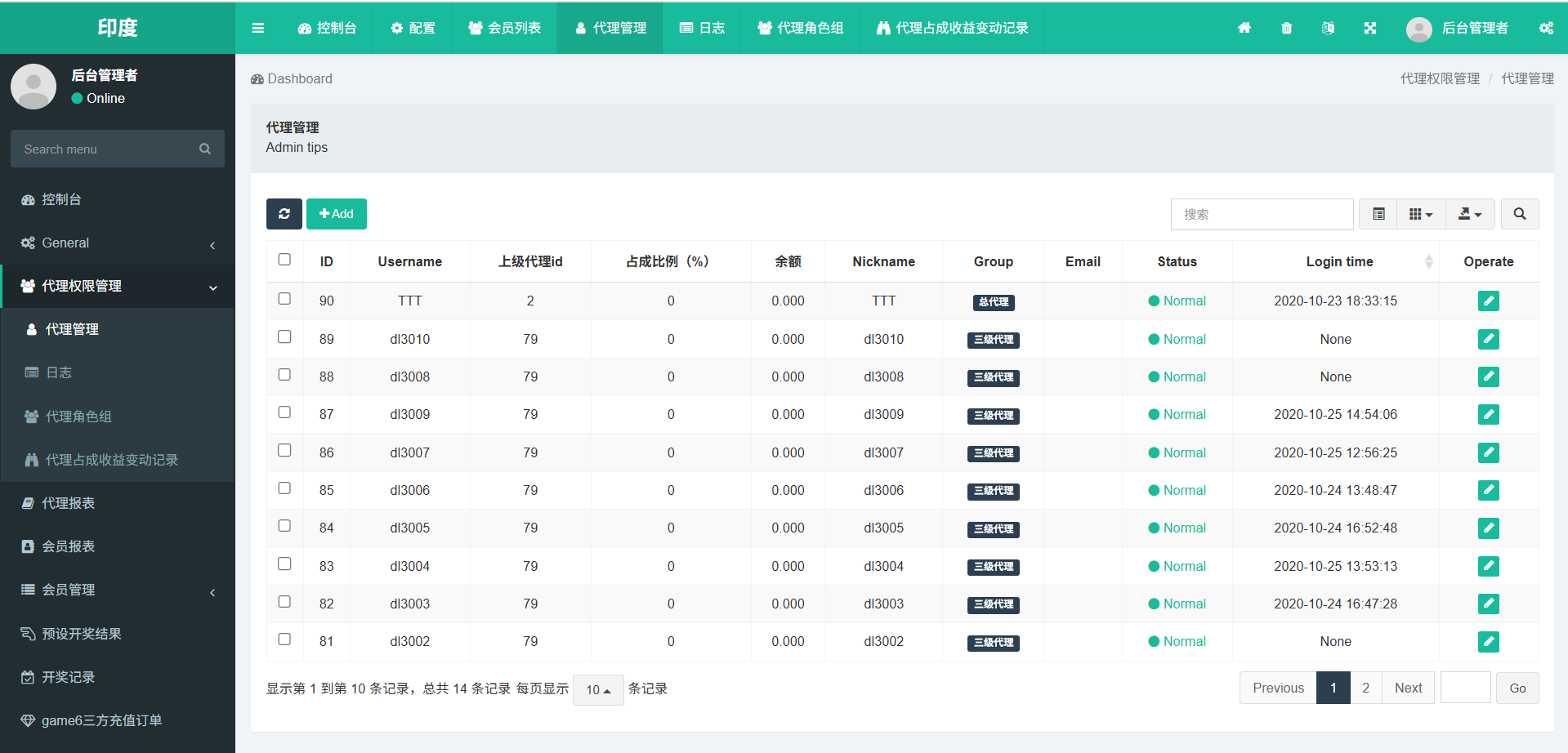The image size is (1568, 753).
Task: Open the page size 10 dropdown
Action: point(598,690)
